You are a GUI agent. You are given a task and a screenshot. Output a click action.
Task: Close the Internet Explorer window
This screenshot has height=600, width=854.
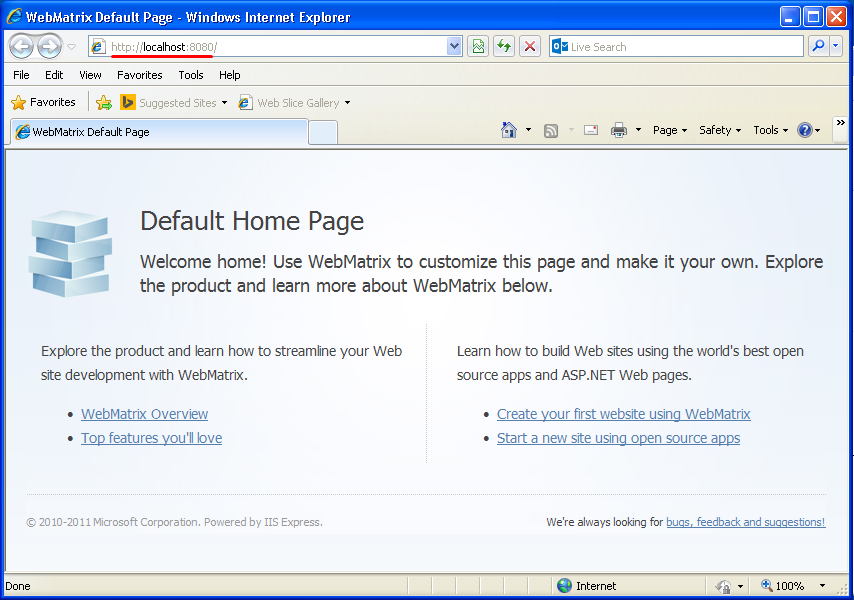837,17
